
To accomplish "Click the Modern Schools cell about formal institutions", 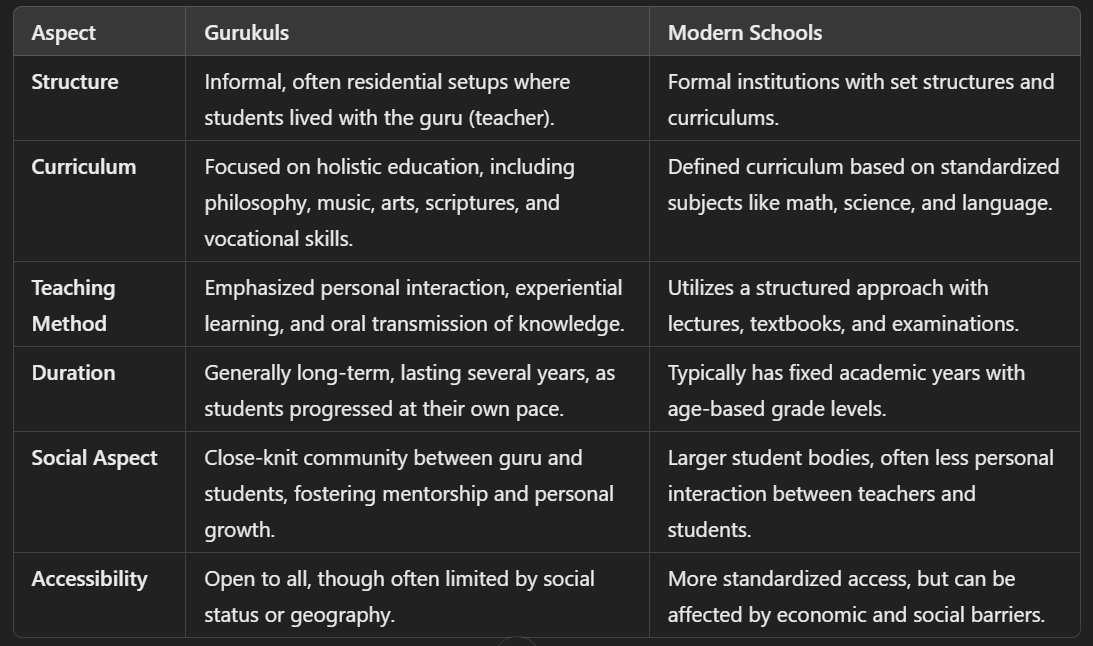I will click(x=861, y=99).
